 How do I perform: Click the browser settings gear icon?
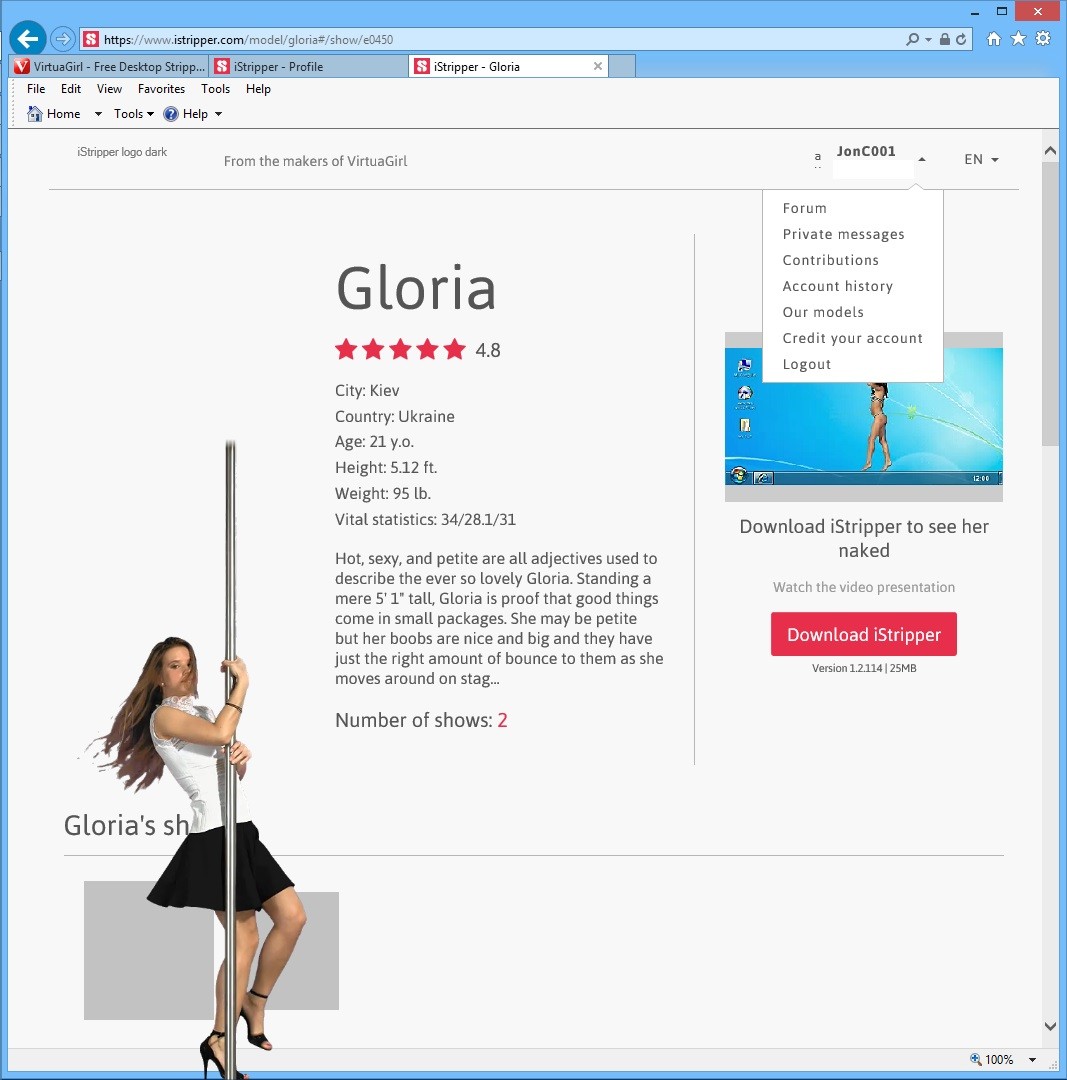(x=1043, y=39)
